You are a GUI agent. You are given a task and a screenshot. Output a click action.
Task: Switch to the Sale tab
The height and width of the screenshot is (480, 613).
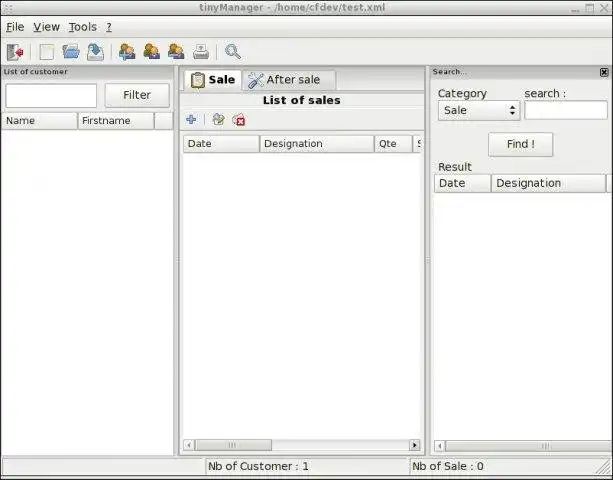pyautogui.click(x=213, y=80)
